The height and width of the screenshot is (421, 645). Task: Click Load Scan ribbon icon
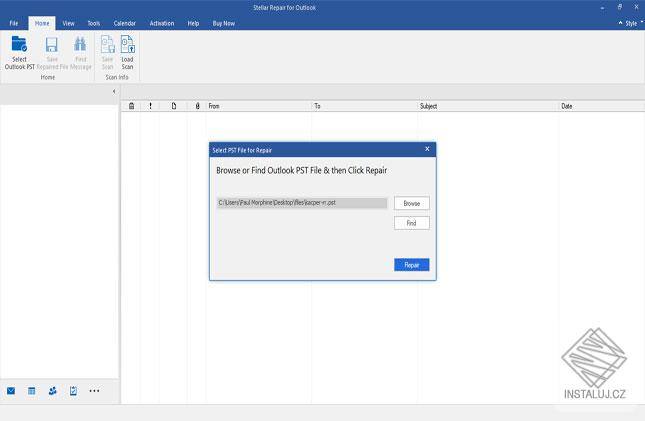(x=128, y=44)
